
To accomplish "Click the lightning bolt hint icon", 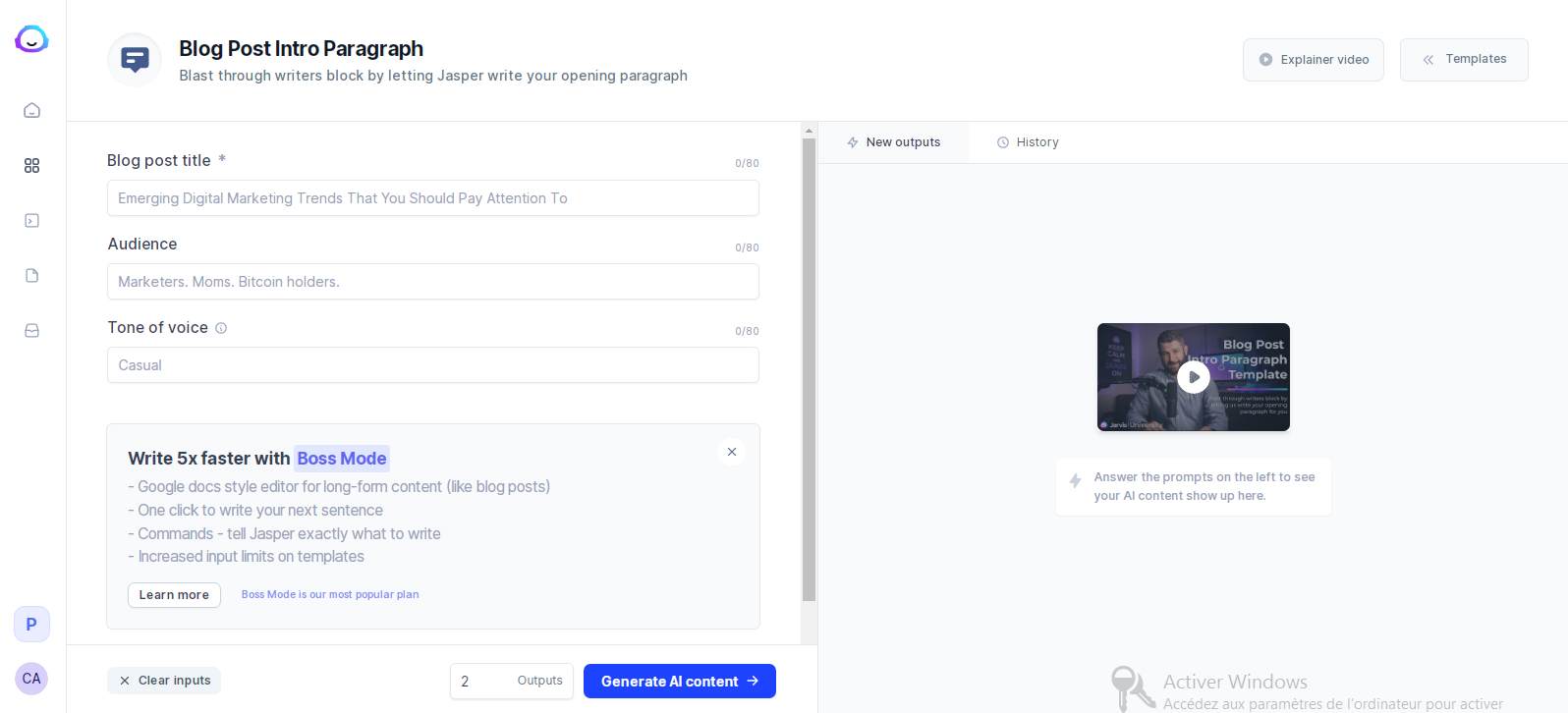I will tap(1076, 481).
